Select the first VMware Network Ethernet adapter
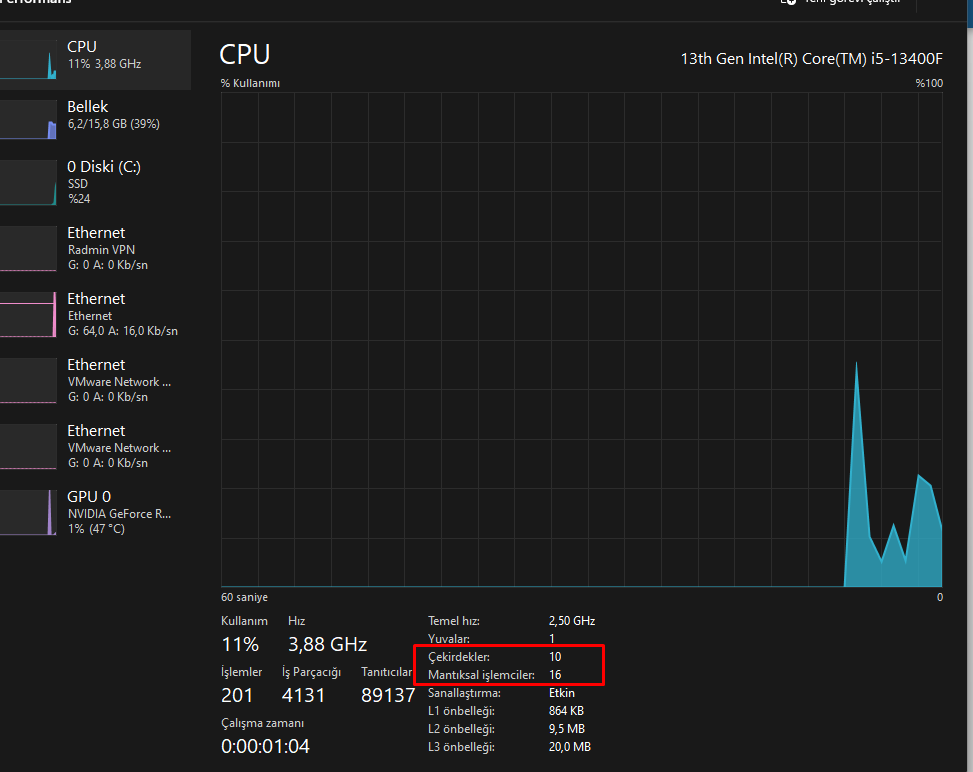The height and width of the screenshot is (772, 973). click(x=95, y=381)
